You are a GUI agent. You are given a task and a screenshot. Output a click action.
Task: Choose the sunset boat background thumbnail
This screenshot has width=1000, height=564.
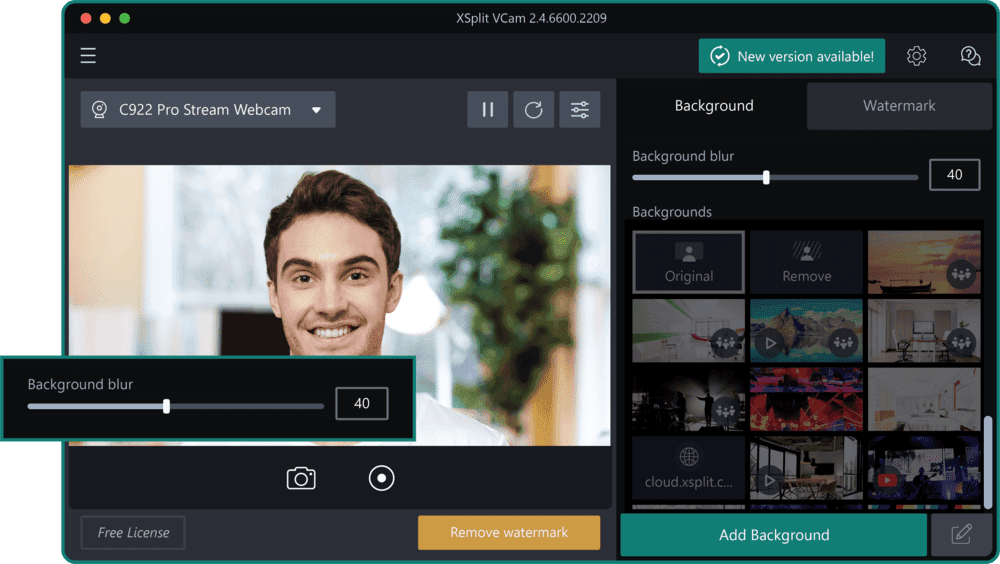923,262
